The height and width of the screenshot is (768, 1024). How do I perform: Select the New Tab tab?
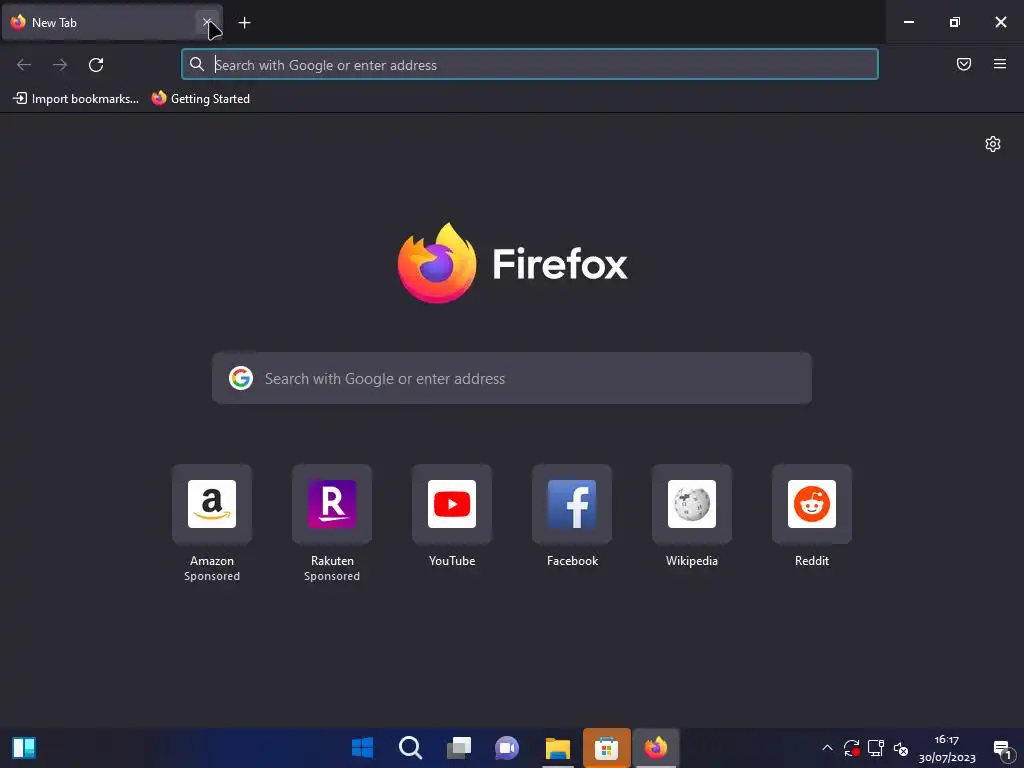click(112, 23)
